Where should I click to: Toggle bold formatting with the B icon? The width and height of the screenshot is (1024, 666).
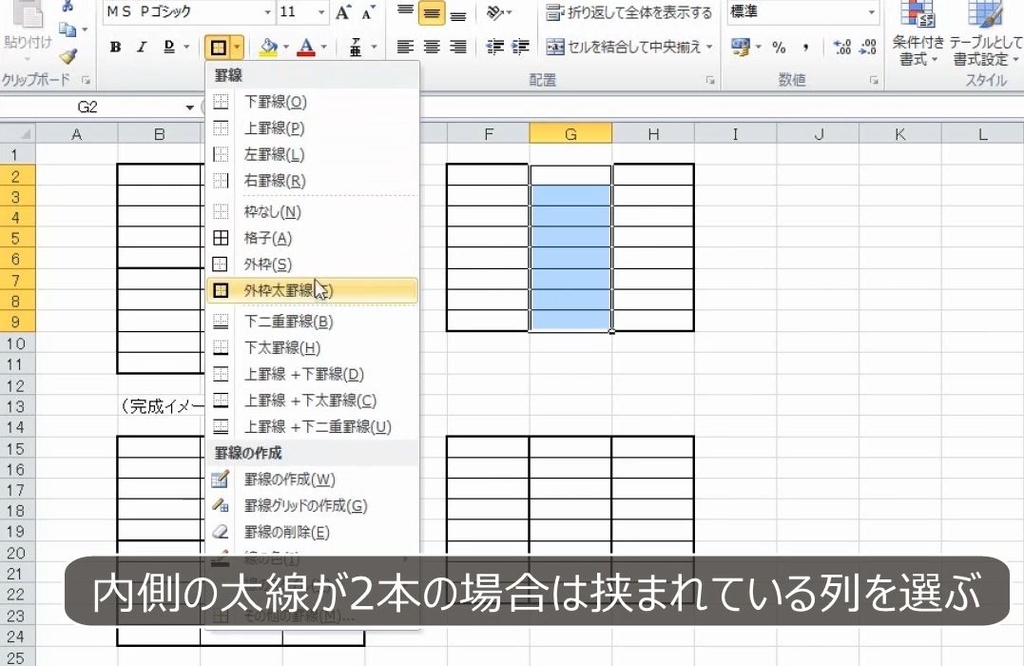tap(115, 46)
